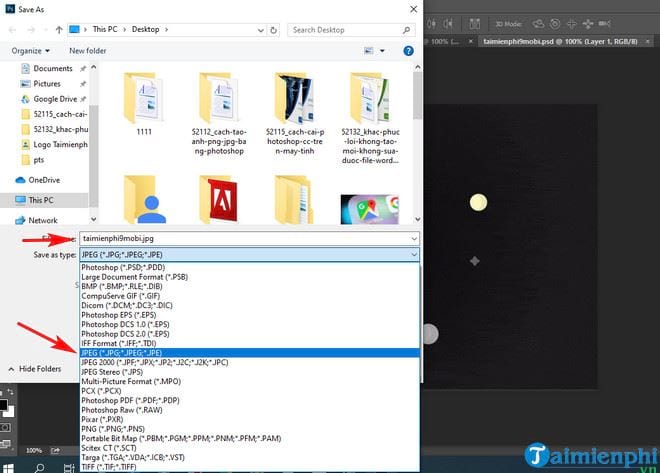Choose Dicom file format
This screenshot has height=473, width=660.
[x=250, y=306]
